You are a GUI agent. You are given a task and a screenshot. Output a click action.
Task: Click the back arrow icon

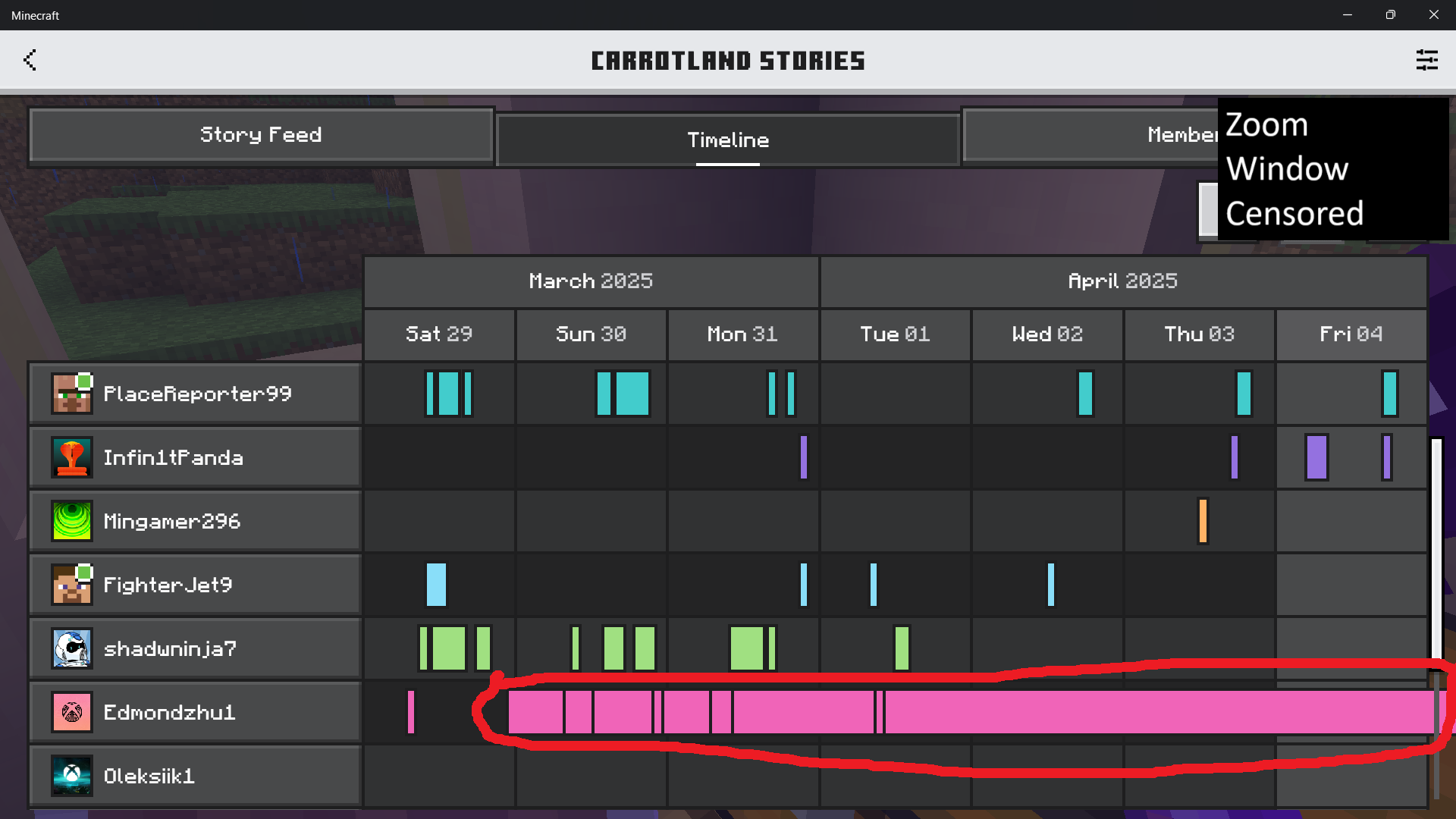point(30,60)
